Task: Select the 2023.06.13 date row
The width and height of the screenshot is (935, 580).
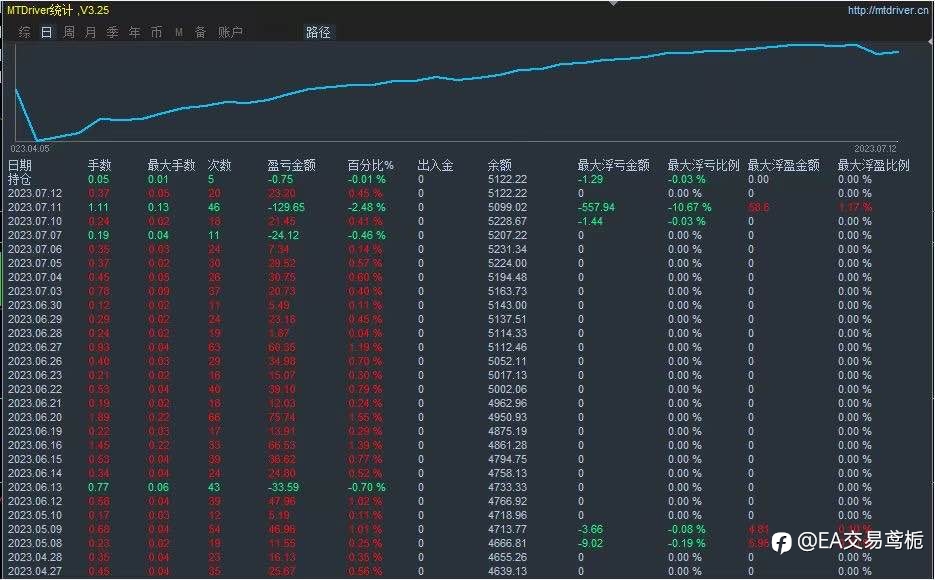Action: point(35,487)
